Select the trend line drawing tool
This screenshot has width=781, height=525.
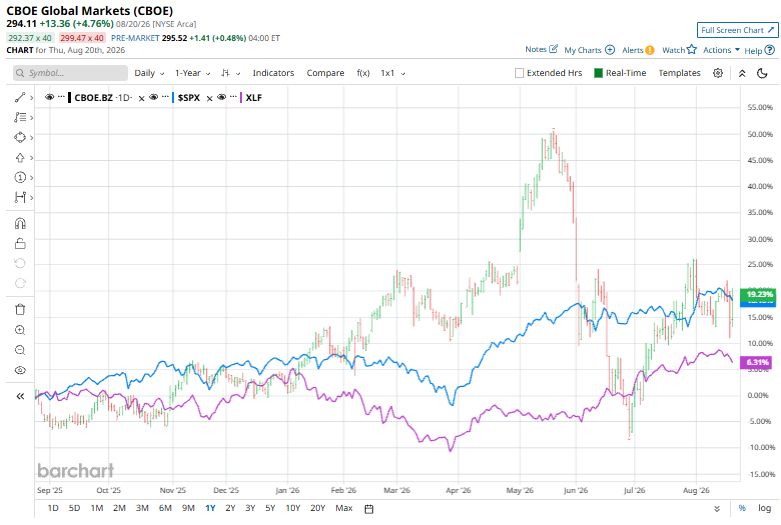click(x=20, y=98)
